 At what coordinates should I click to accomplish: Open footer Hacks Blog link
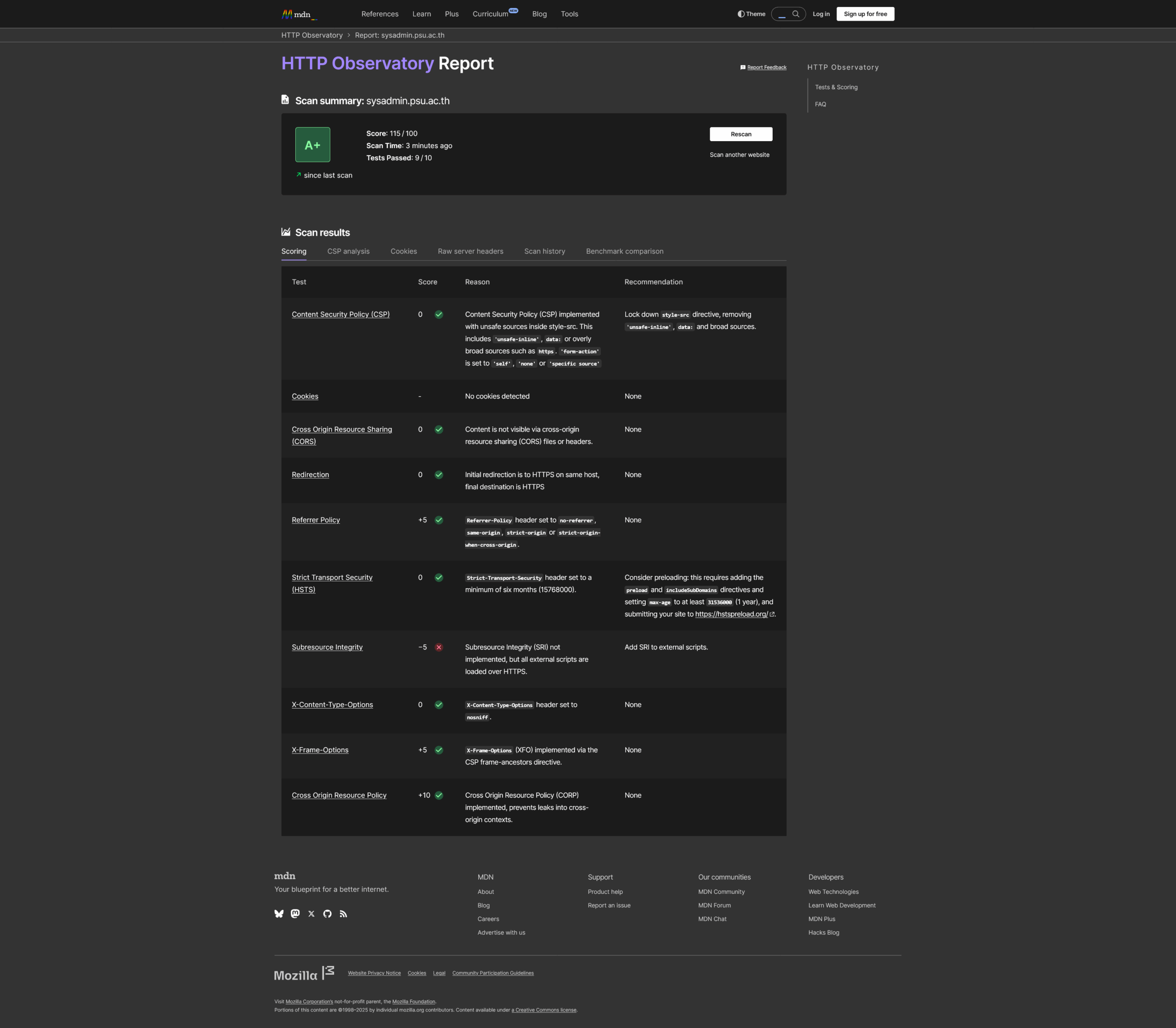[824, 933]
